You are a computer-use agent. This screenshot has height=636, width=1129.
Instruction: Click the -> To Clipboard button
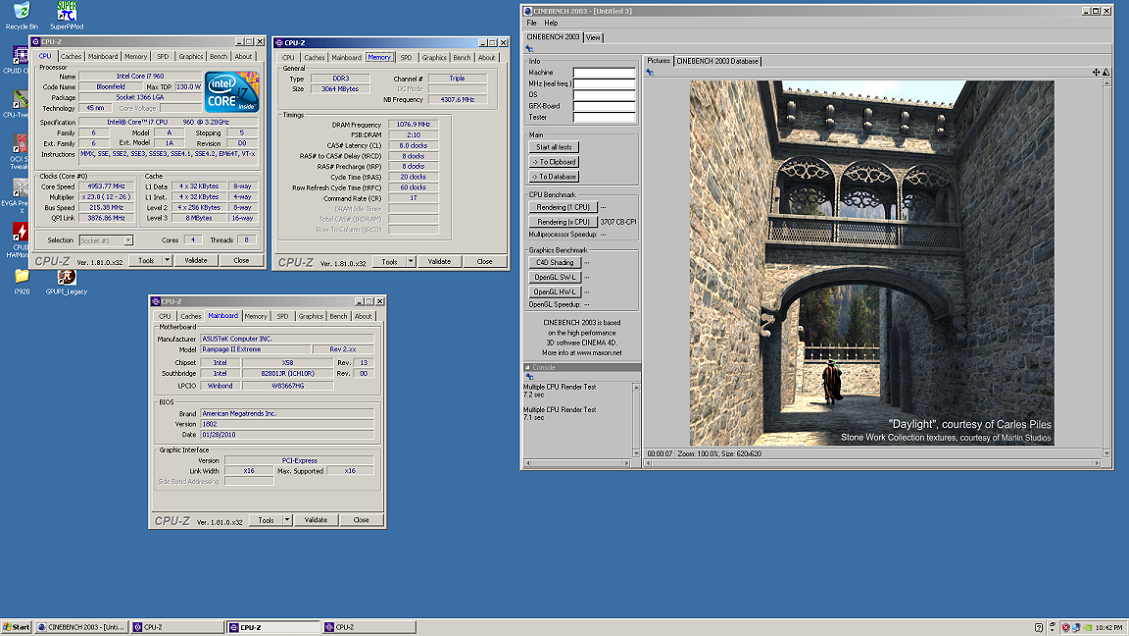point(554,162)
